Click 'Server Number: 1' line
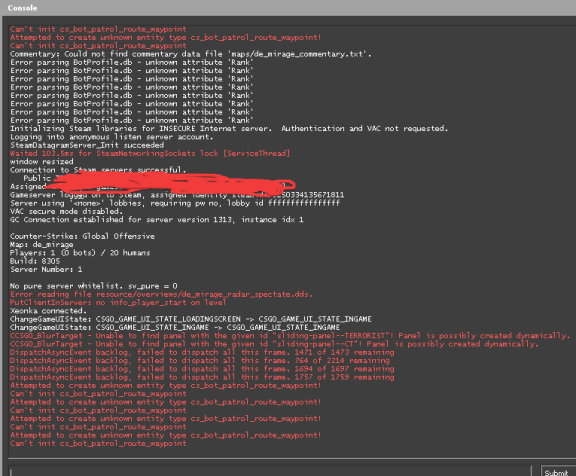The image size is (576, 476). (46, 270)
